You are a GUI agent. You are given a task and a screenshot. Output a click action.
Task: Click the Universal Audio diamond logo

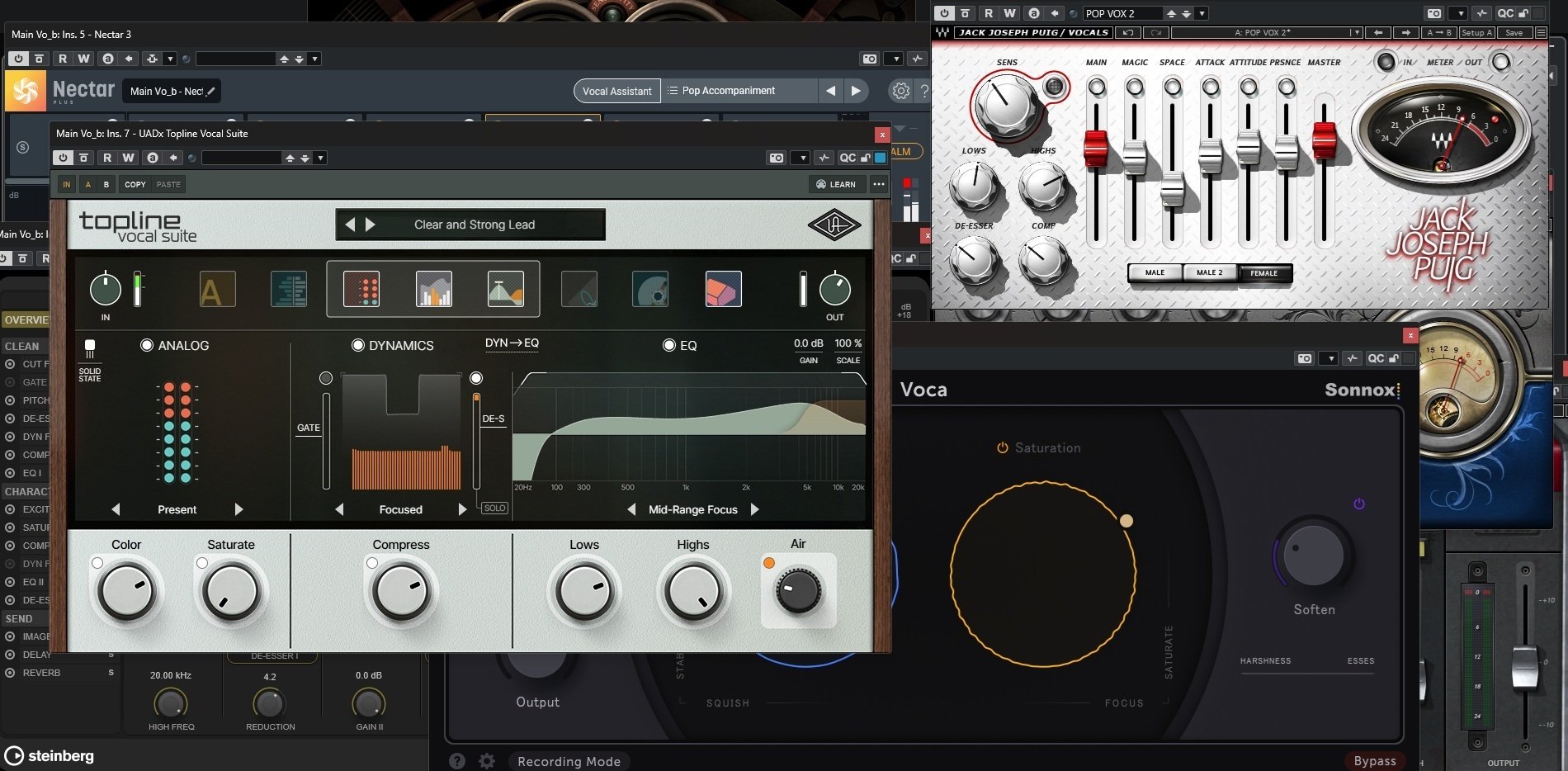[834, 225]
